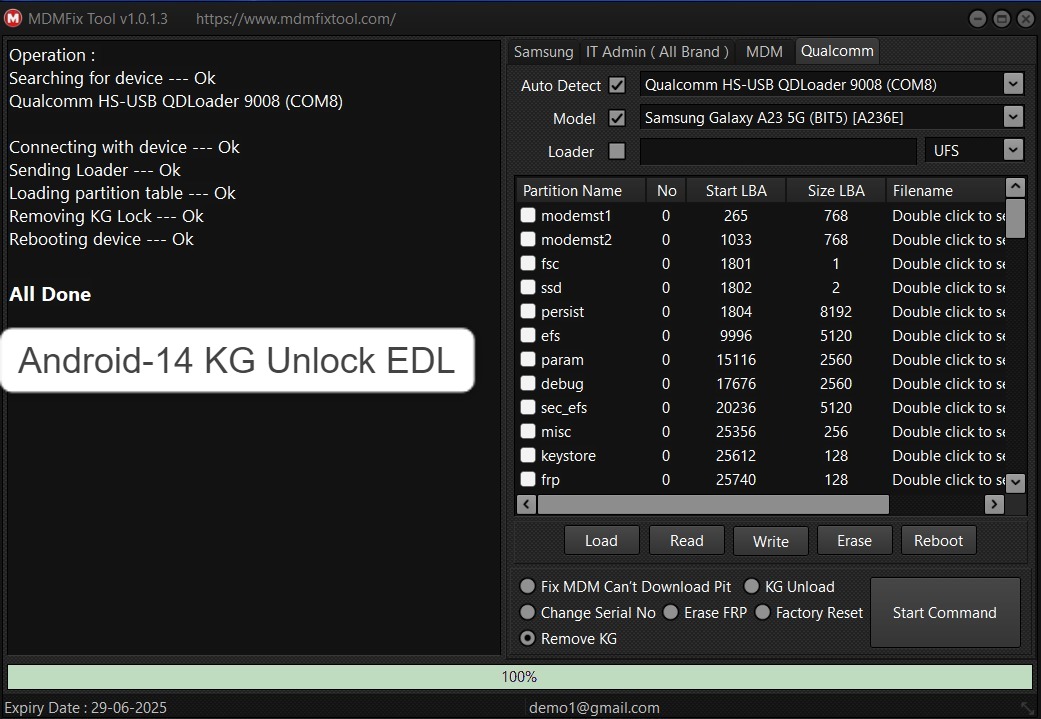Select the efs partition checkbox
Screen dimensions: 1041x719
coord(527,335)
